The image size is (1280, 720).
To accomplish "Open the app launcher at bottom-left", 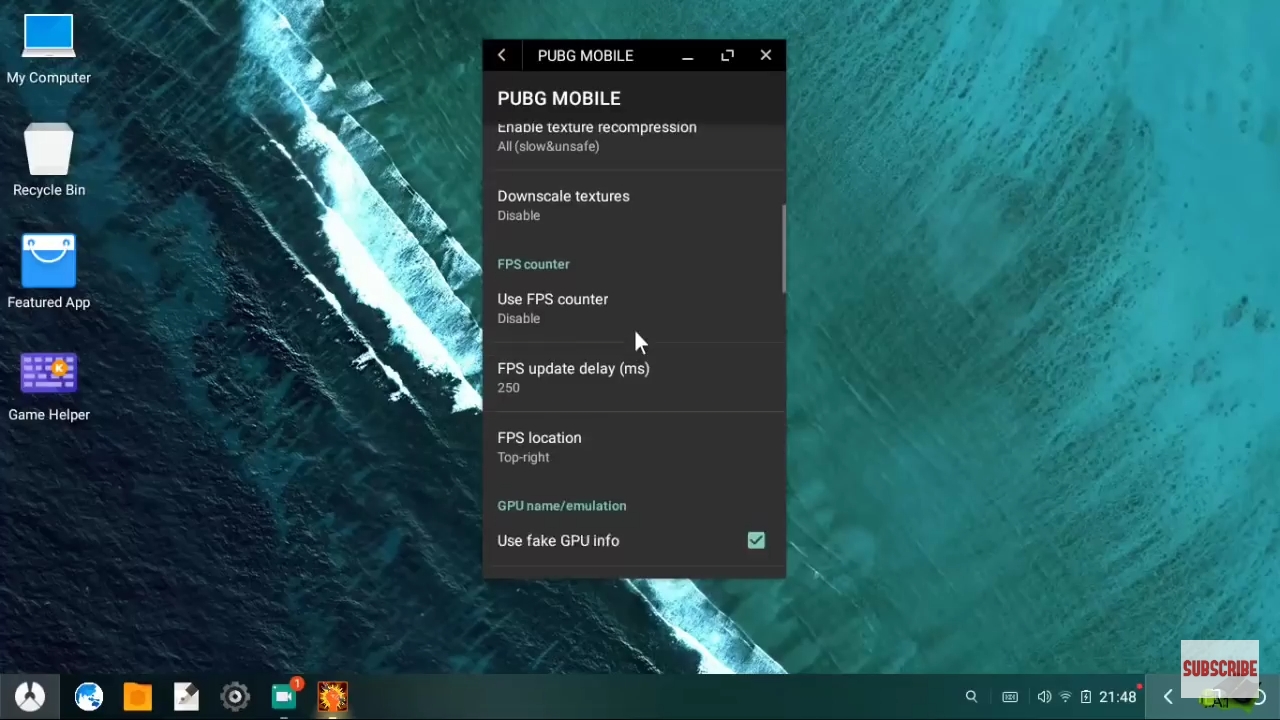I will [29, 696].
